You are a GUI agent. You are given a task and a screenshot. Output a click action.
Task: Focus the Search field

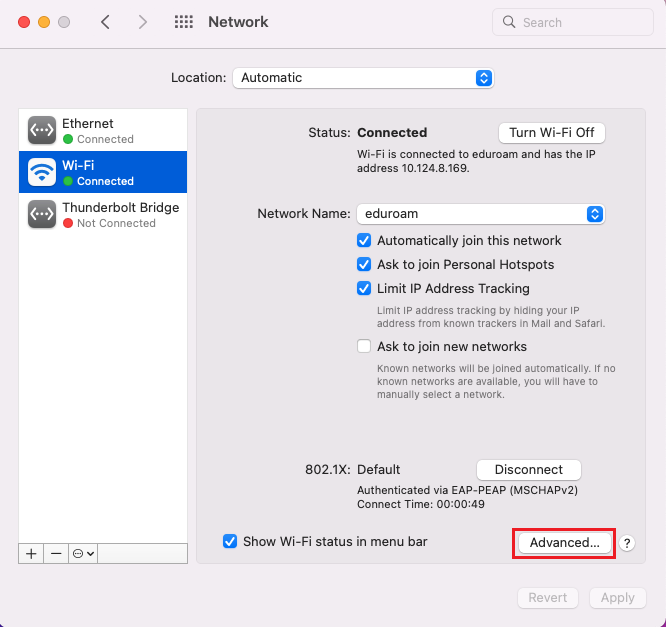(x=573, y=22)
